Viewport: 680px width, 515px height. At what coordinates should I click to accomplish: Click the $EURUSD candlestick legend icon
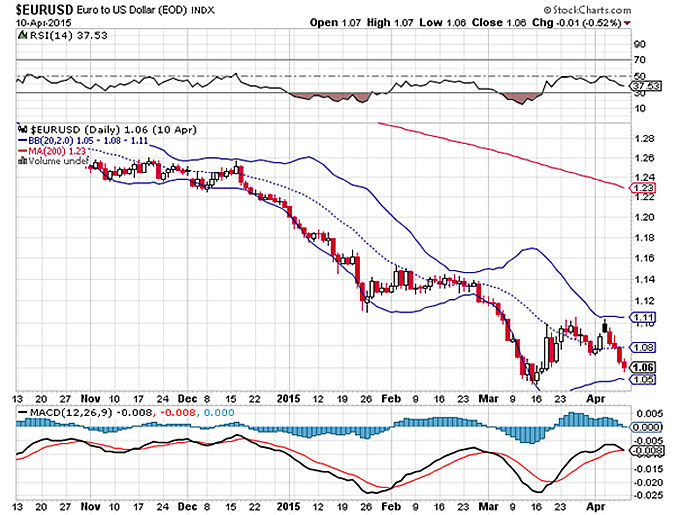tap(24, 130)
